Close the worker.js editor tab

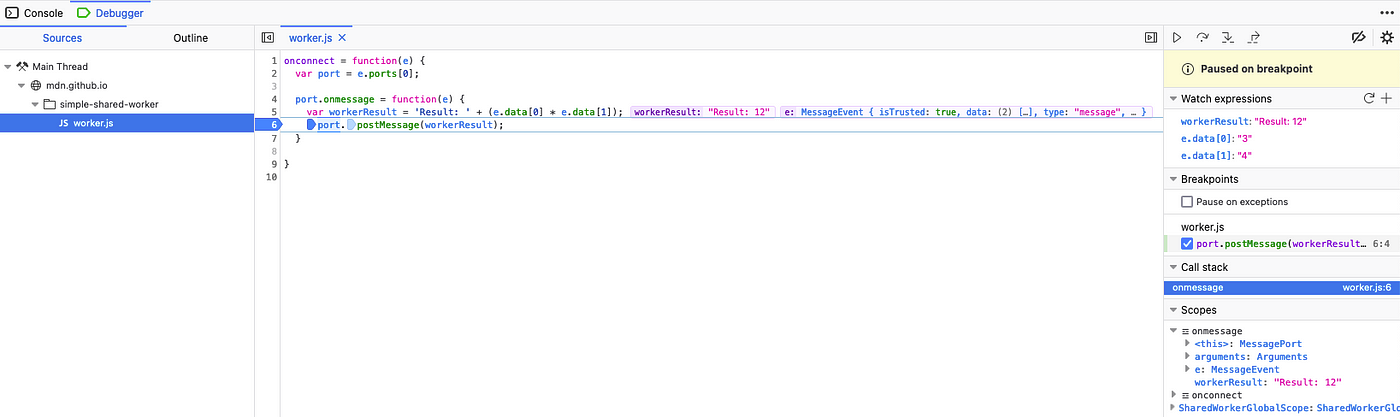click(x=342, y=37)
